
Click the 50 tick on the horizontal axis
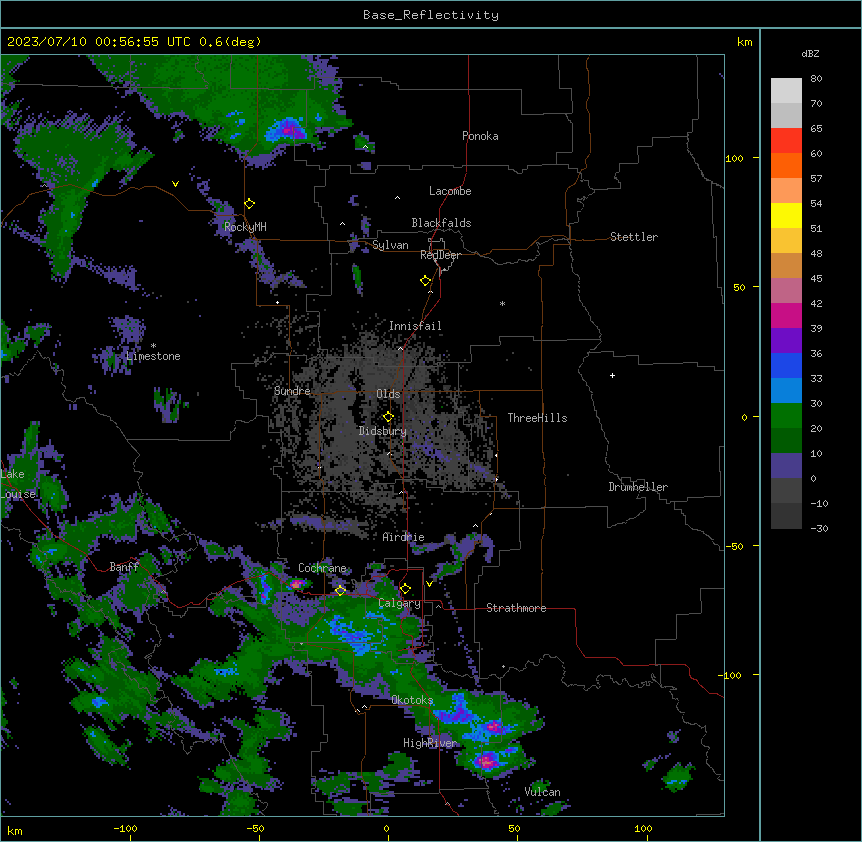pyautogui.click(x=514, y=828)
